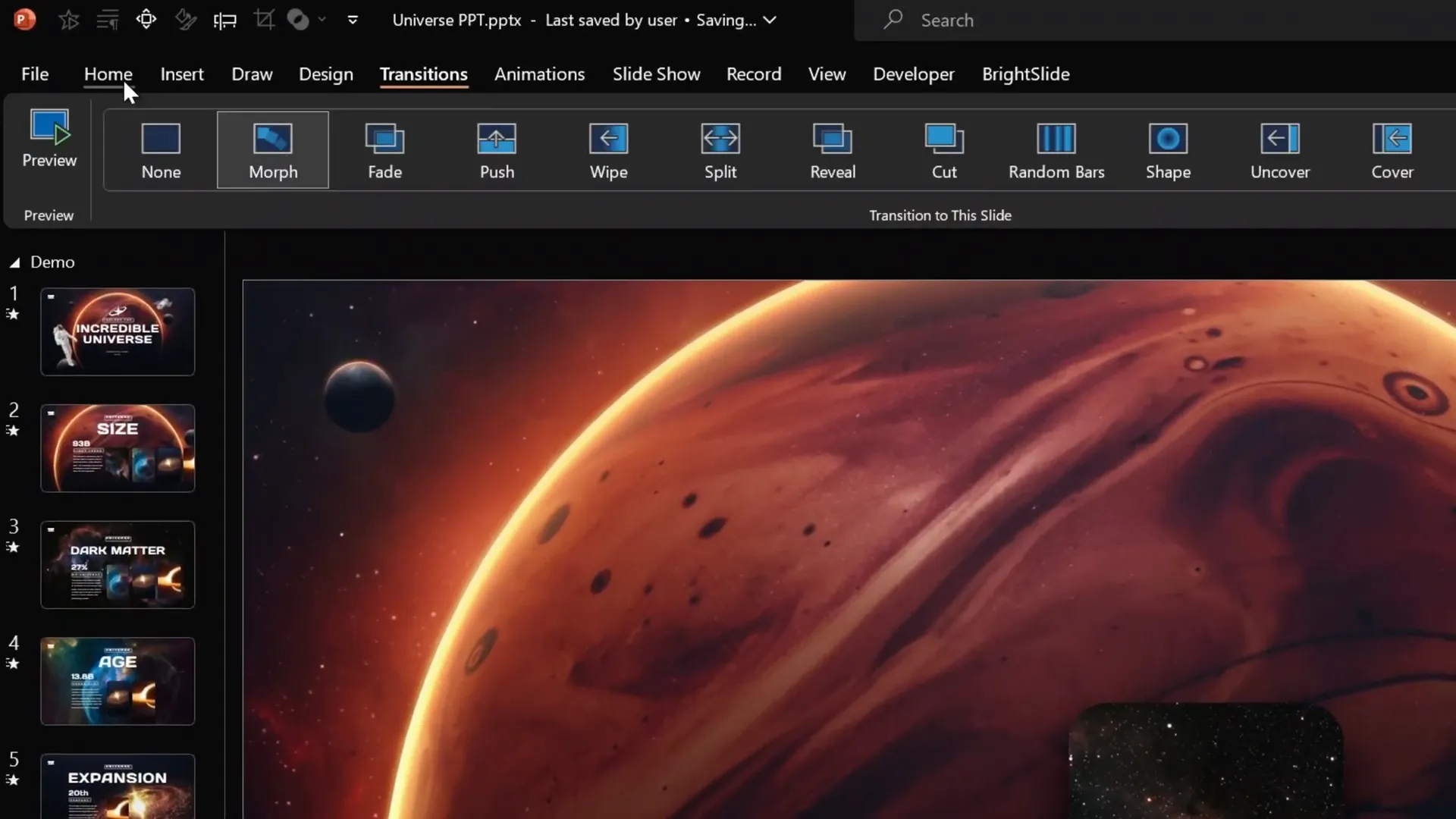
Task: Select slide 3 Dark Matter thumbnail
Action: click(118, 564)
